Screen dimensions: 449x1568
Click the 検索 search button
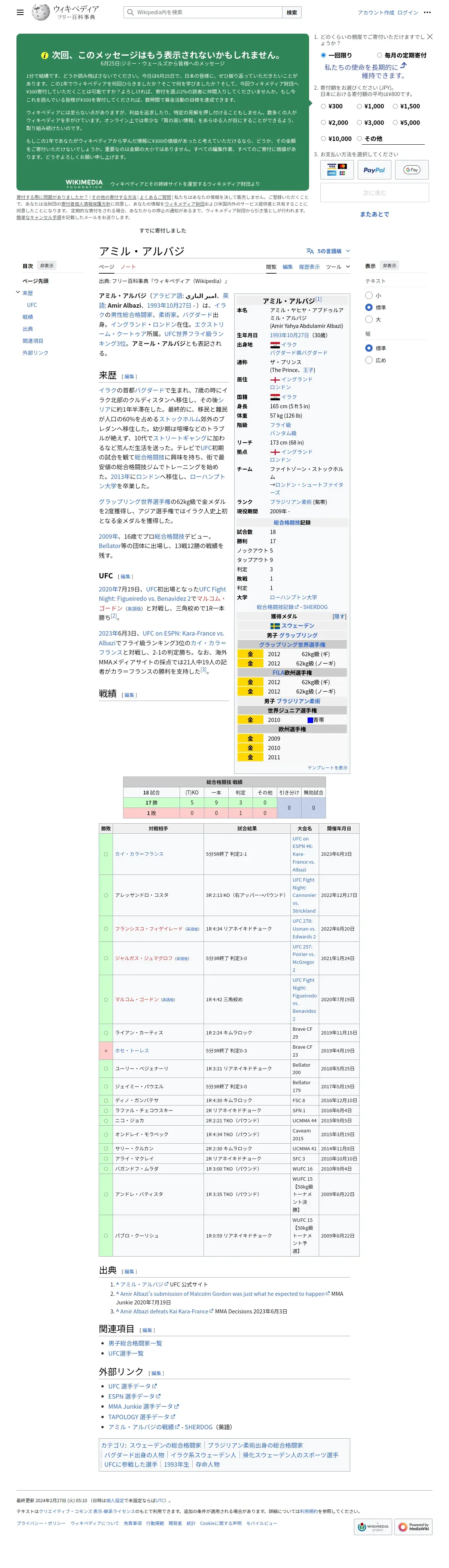point(292,12)
